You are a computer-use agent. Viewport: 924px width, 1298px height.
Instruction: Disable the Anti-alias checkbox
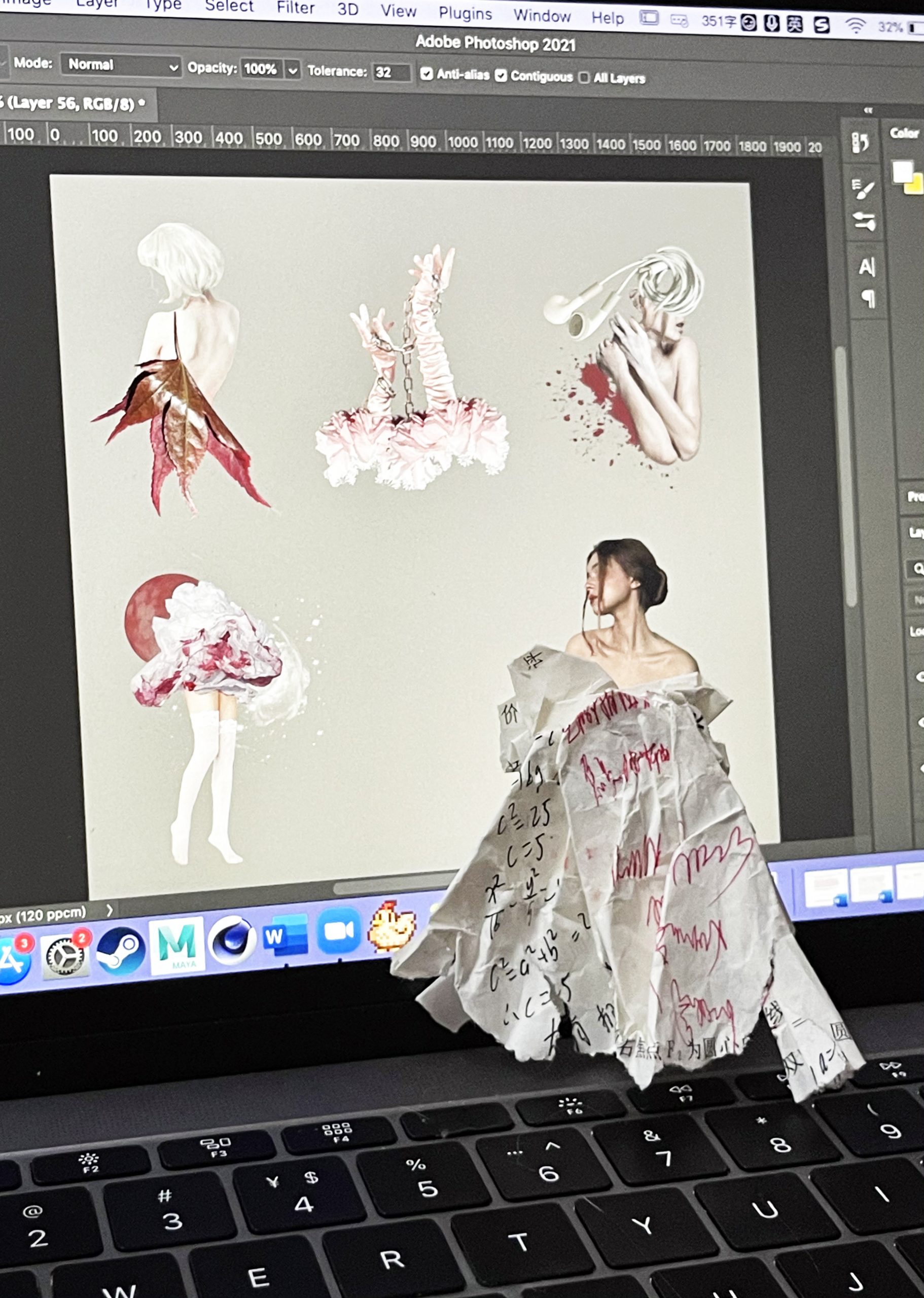(426, 74)
